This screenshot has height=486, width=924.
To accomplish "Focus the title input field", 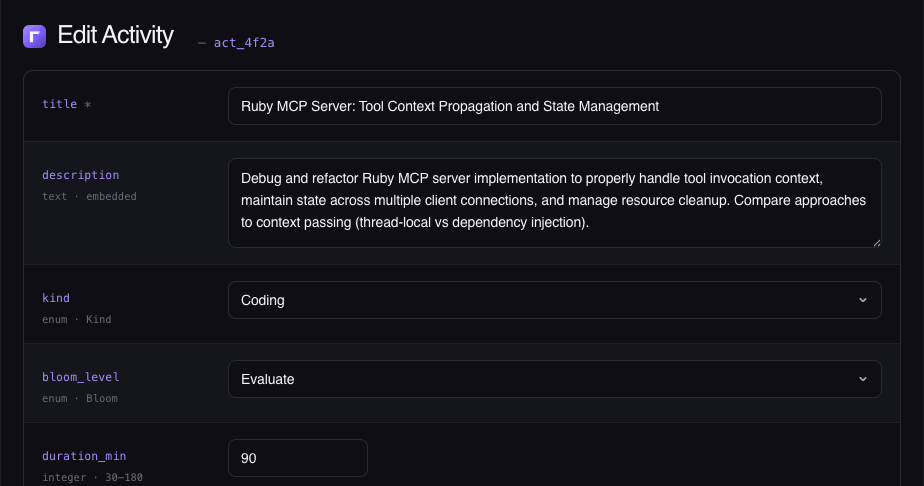I will (555, 106).
